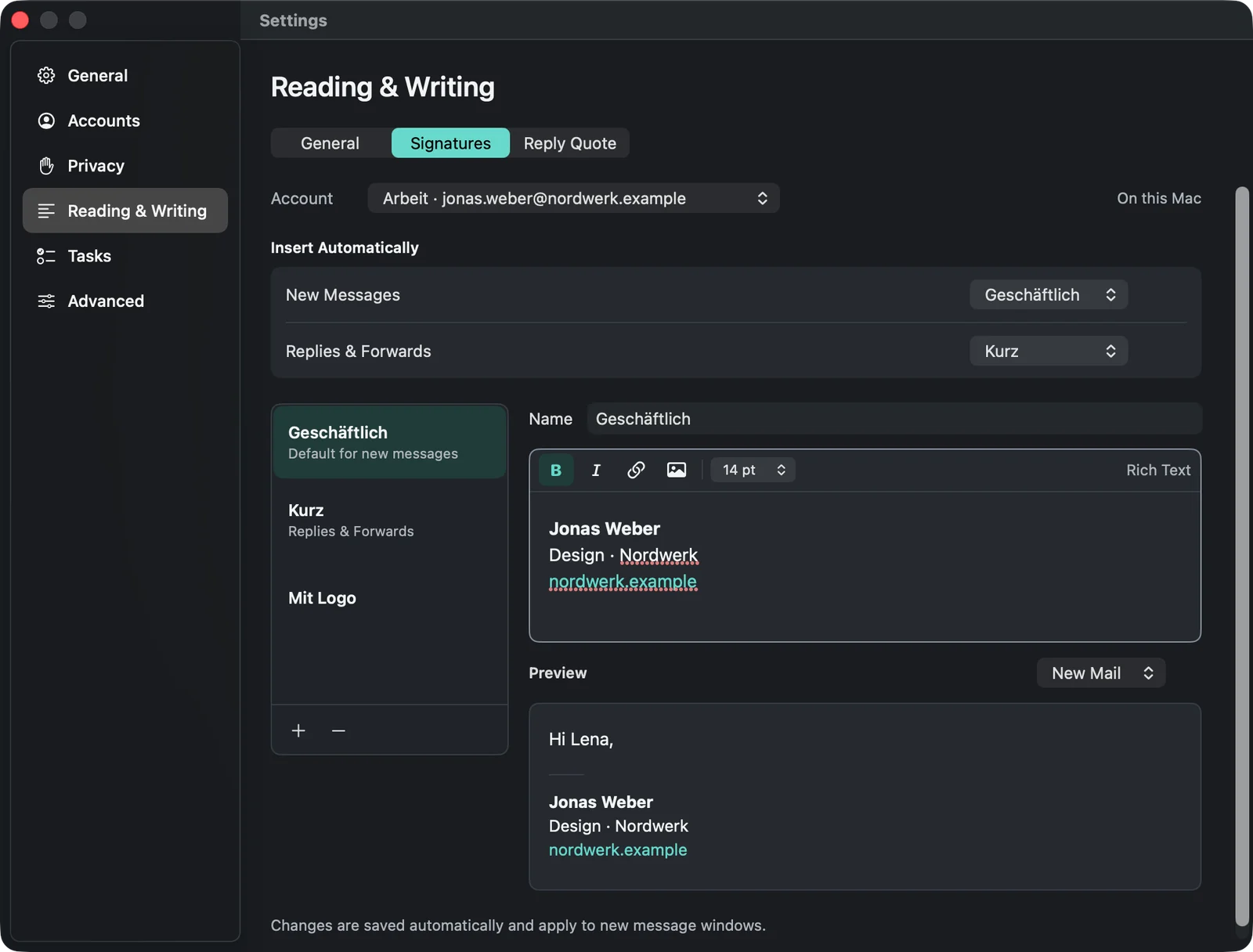Open the 14 pt font size dropdown

(x=753, y=470)
